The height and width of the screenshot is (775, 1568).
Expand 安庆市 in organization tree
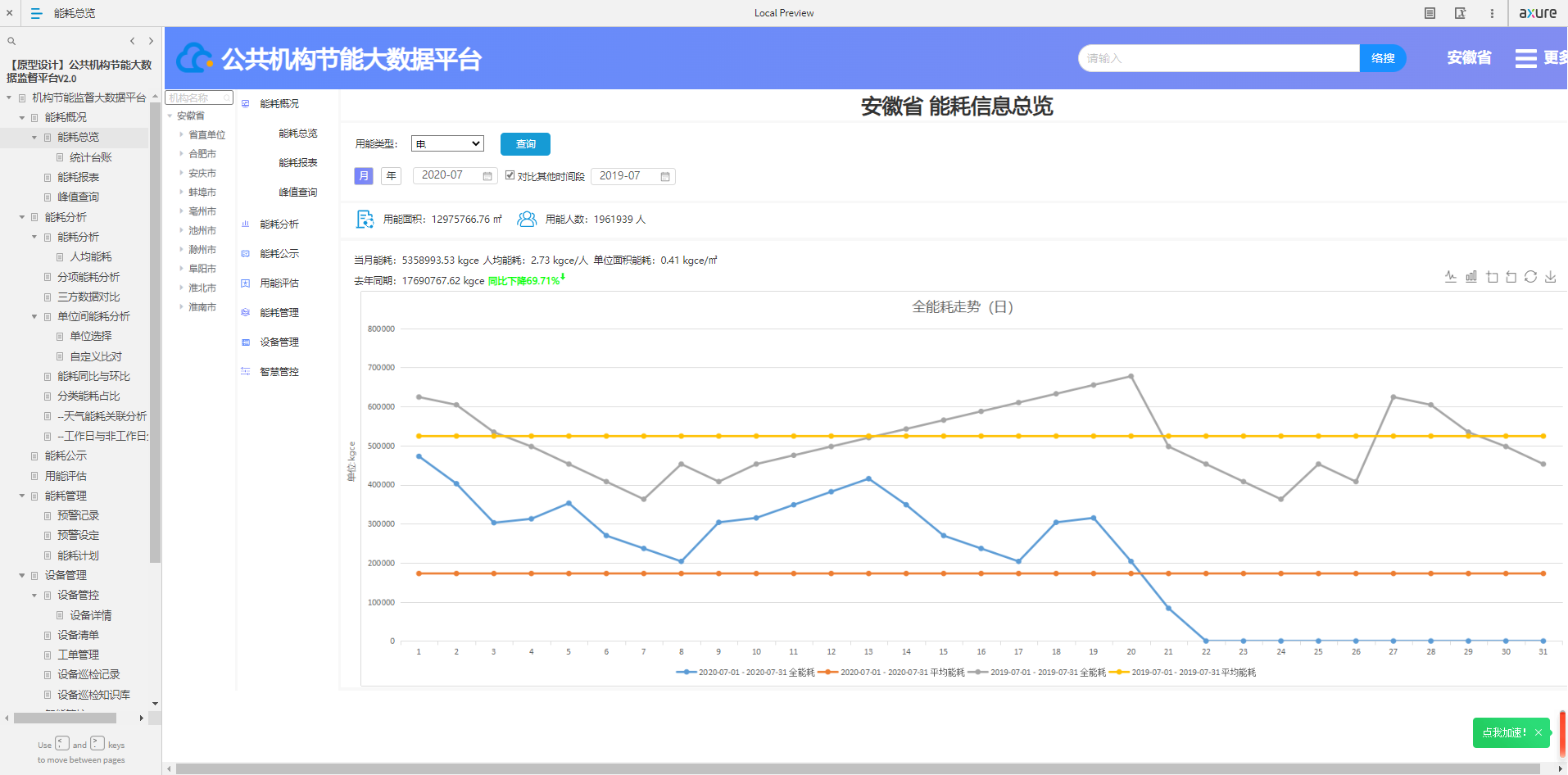(x=181, y=173)
